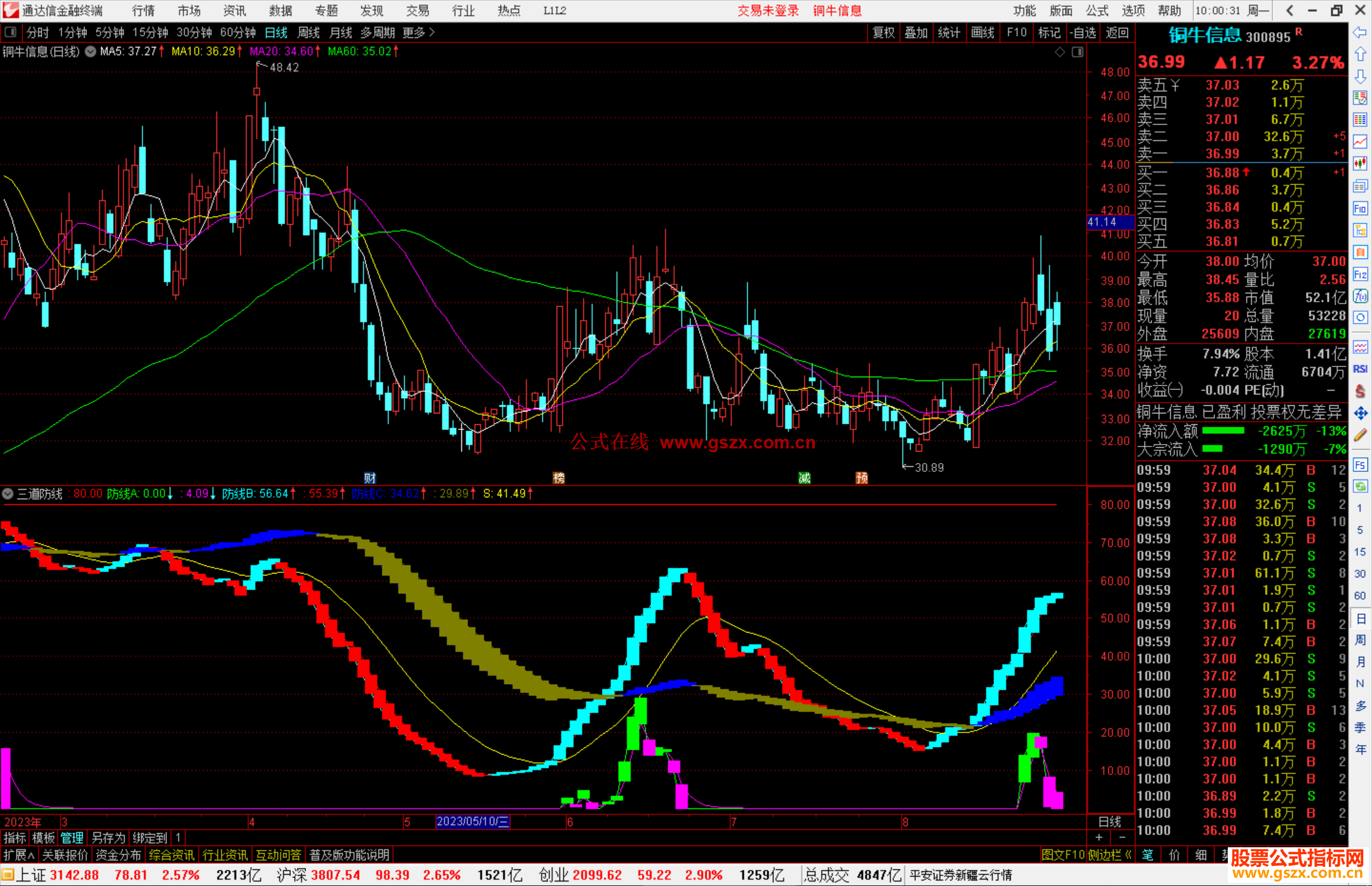Image resolution: width=1372 pixels, height=886 pixels.
Task: Click the four-arrow move icon in sidebar
Action: pos(1360,413)
